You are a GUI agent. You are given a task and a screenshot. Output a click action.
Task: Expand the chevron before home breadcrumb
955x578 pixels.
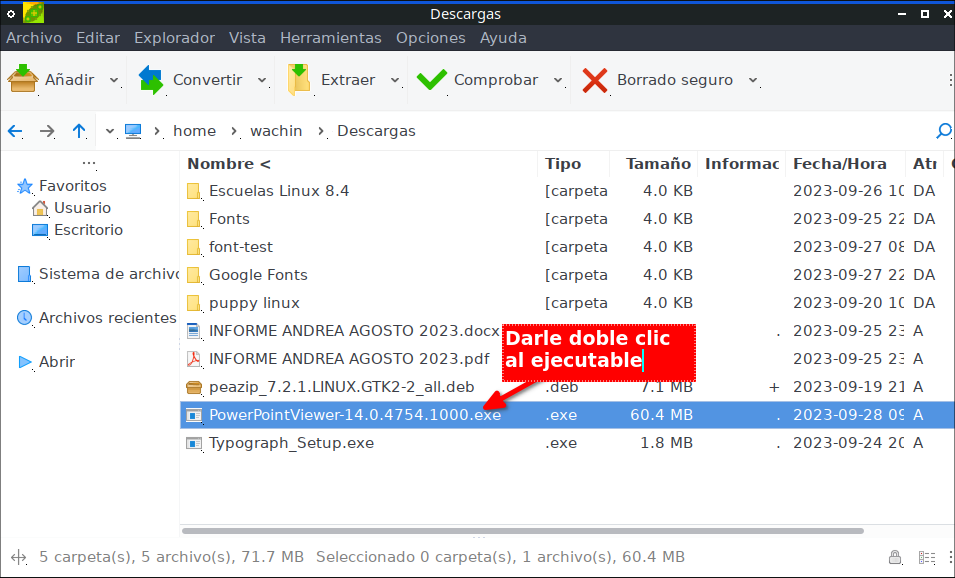point(157,131)
